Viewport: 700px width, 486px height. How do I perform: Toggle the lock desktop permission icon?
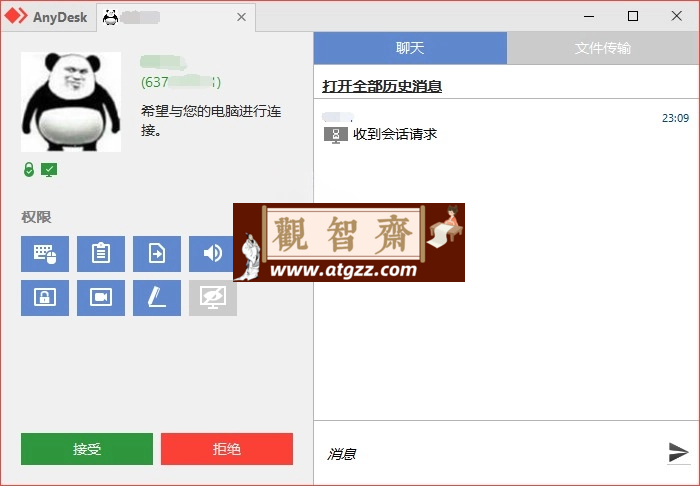[45, 298]
